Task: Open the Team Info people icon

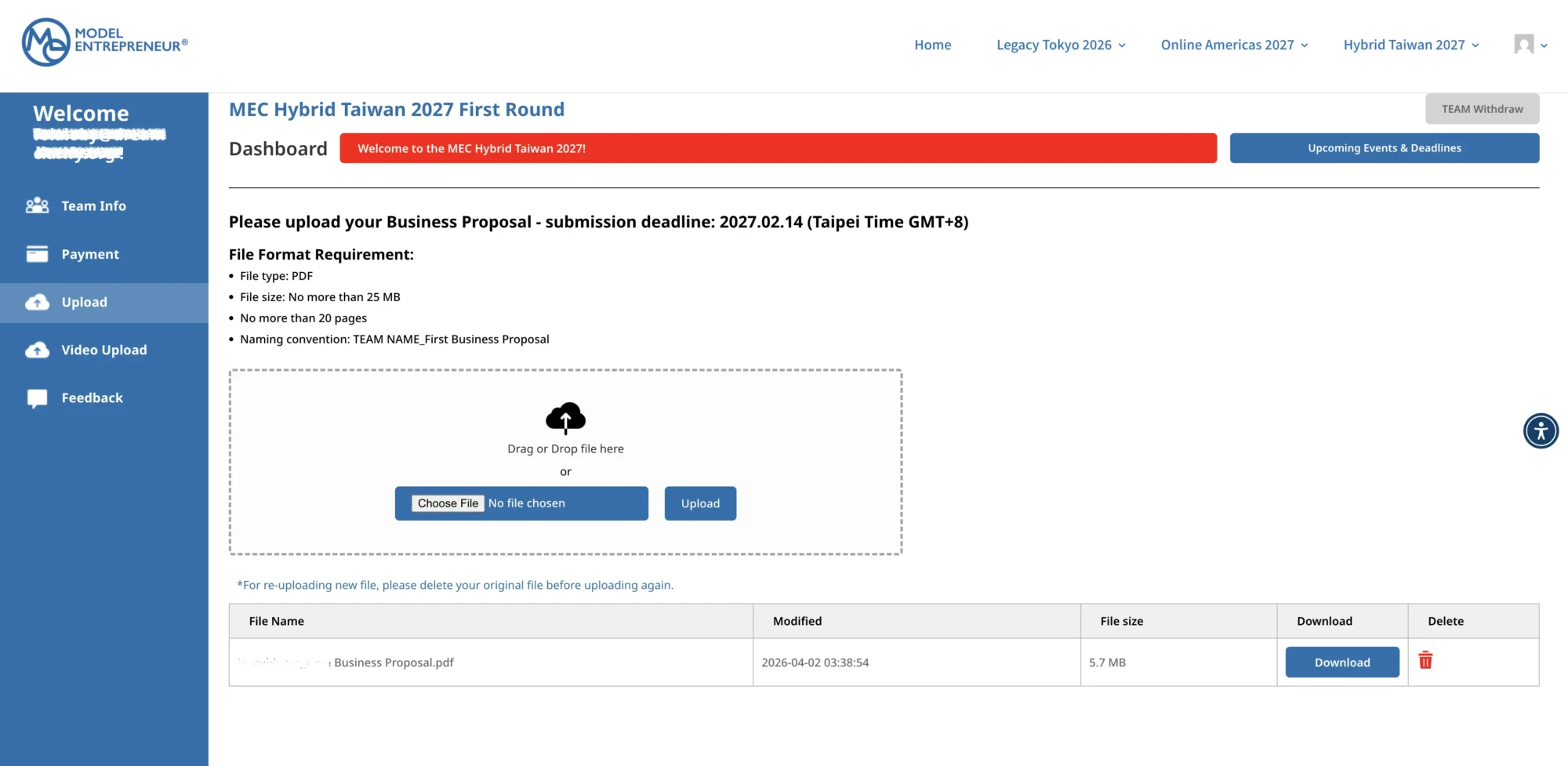Action: pos(37,205)
